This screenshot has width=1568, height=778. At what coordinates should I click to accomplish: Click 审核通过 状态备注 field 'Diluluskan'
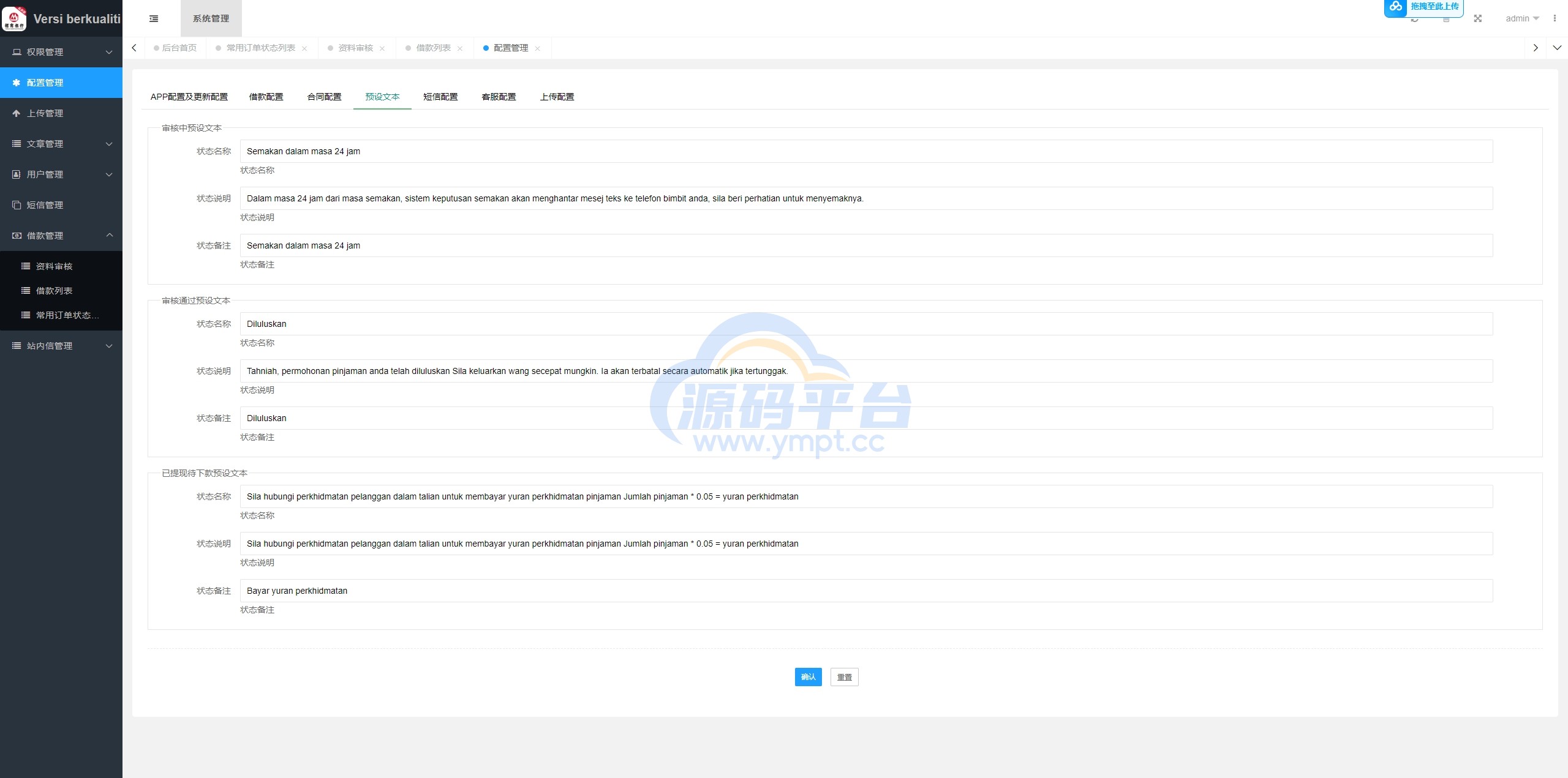click(x=866, y=418)
